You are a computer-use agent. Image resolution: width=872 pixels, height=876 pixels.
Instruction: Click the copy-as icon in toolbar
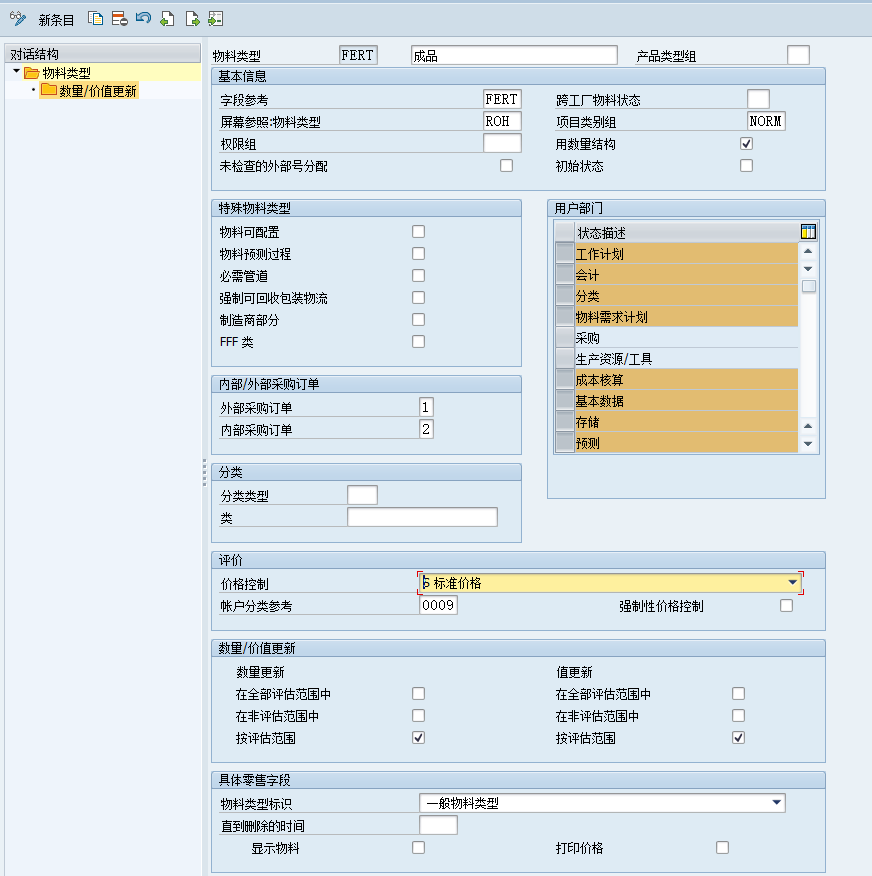point(95,19)
